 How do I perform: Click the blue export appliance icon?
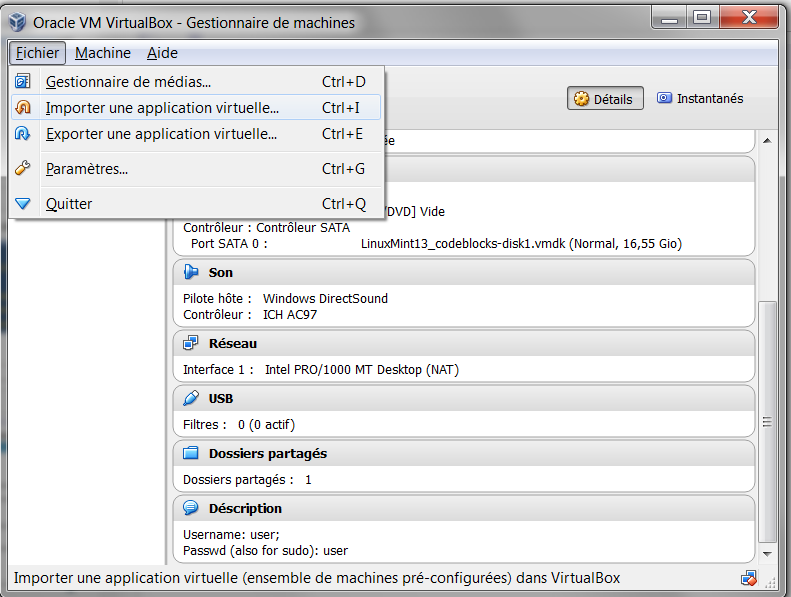click(23, 134)
